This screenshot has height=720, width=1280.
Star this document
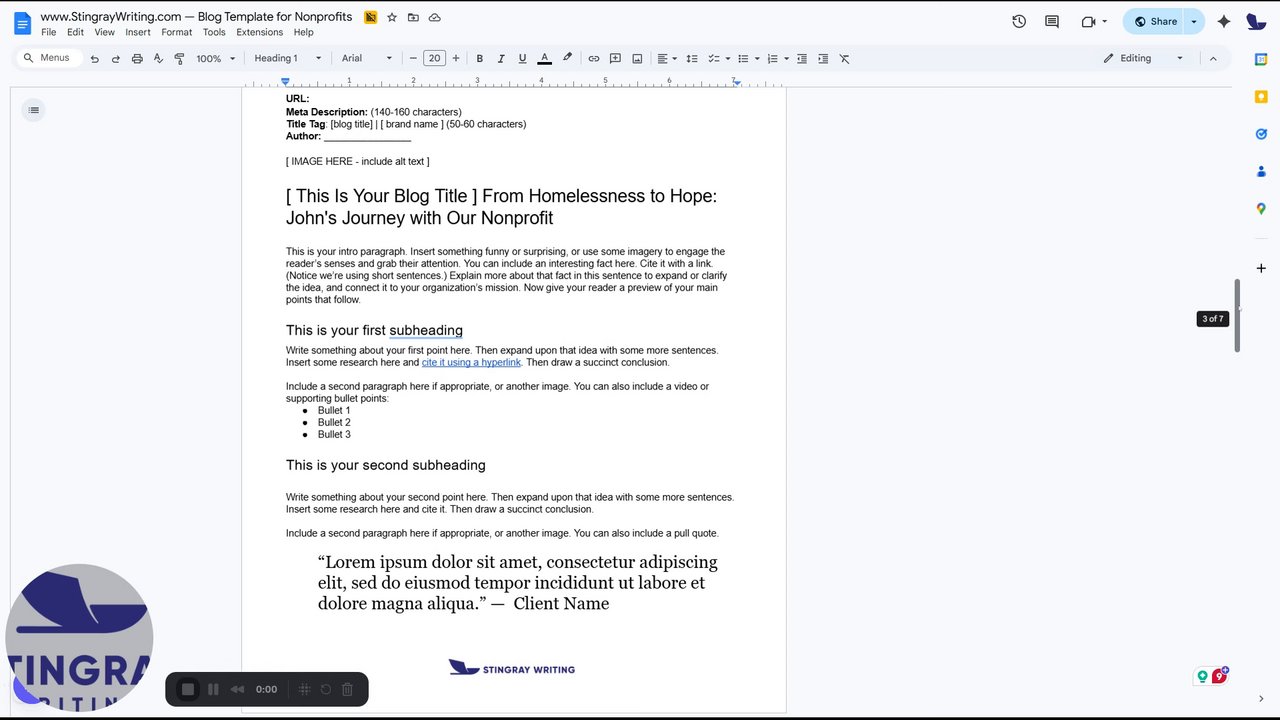[392, 17]
